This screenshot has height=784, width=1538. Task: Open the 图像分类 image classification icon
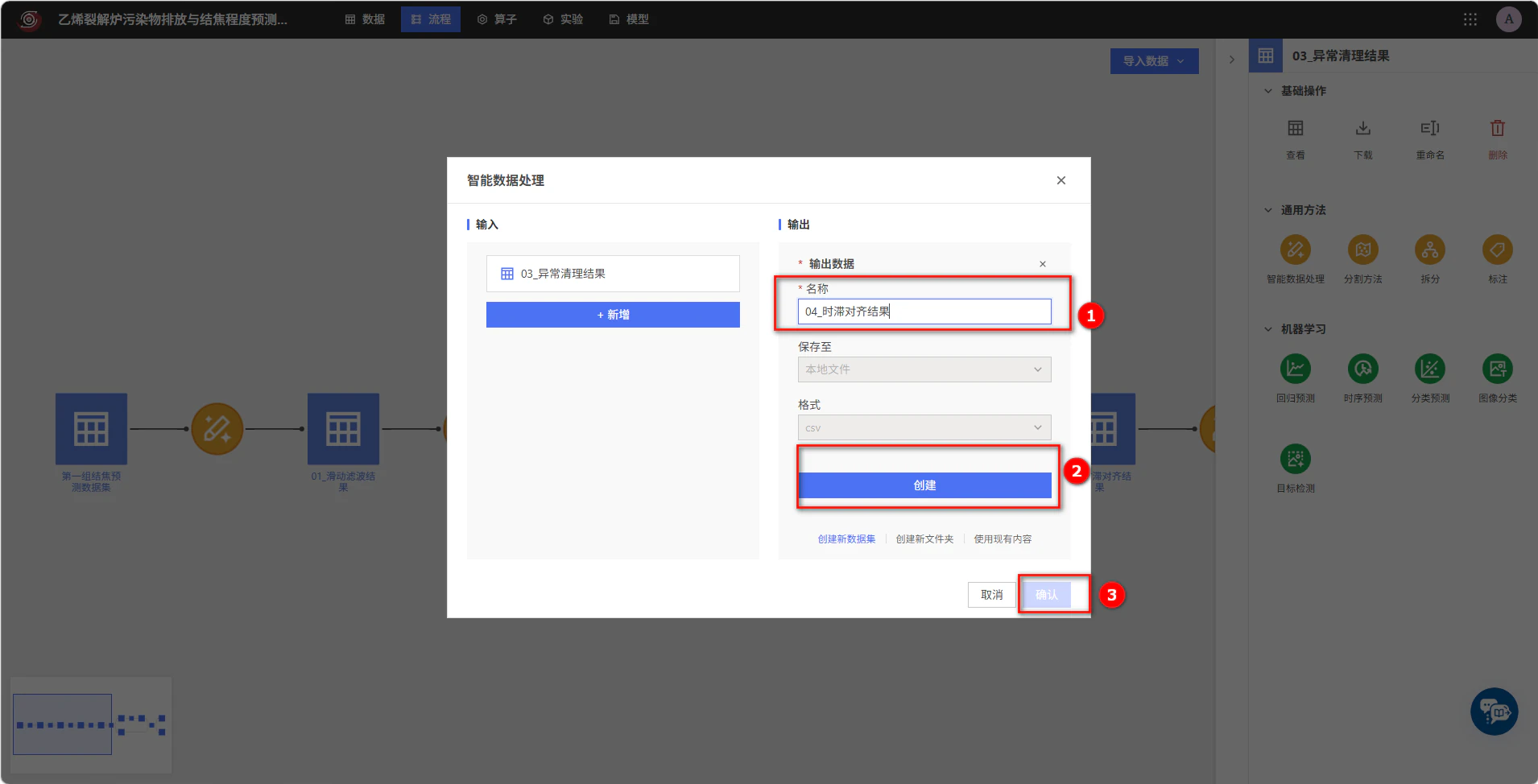[x=1497, y=369]
